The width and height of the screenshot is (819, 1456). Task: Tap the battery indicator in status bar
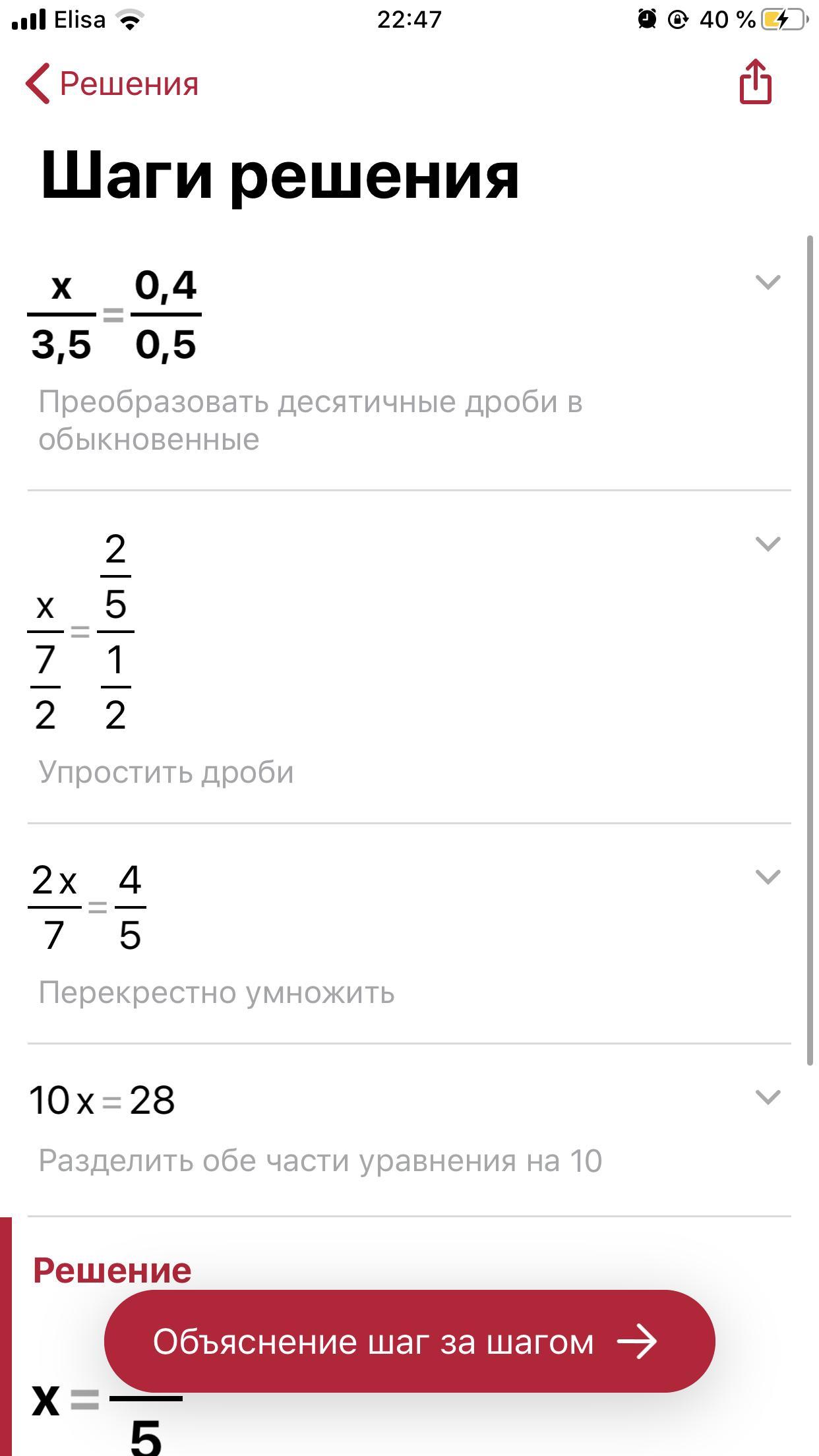click(785, 20)
